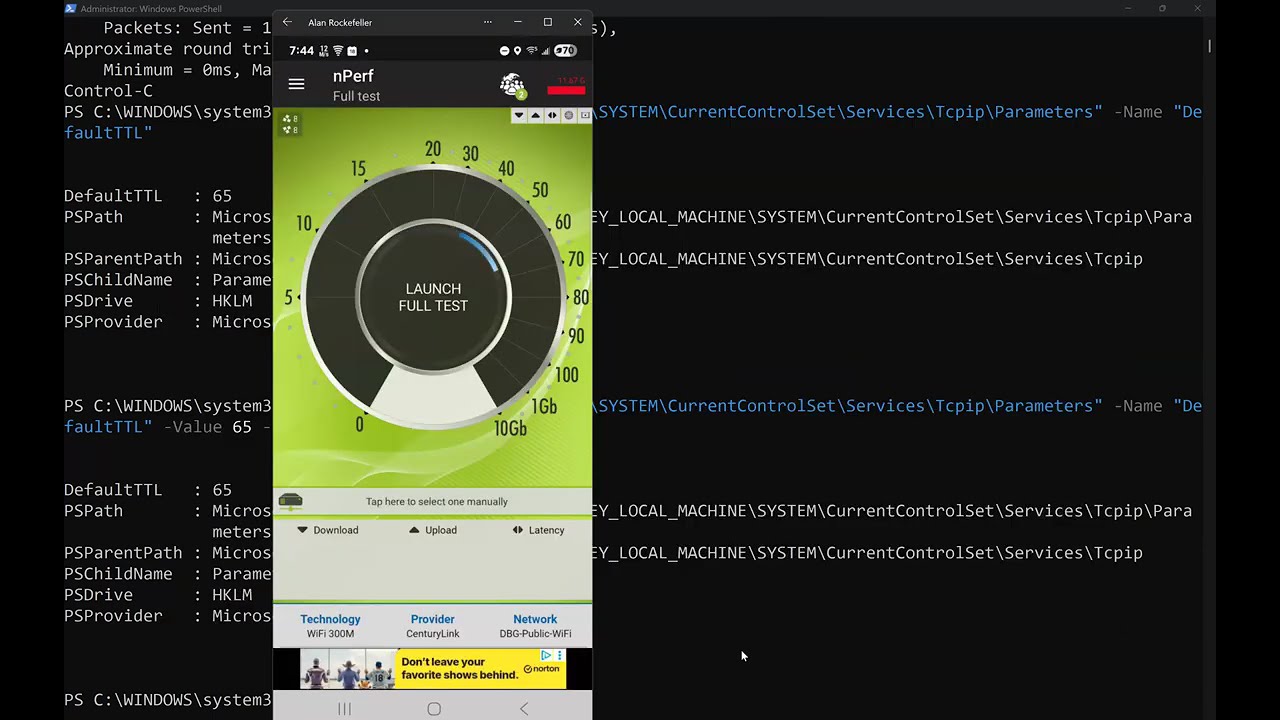
Task: Tap the Upload result label
Action: [433, 530]
